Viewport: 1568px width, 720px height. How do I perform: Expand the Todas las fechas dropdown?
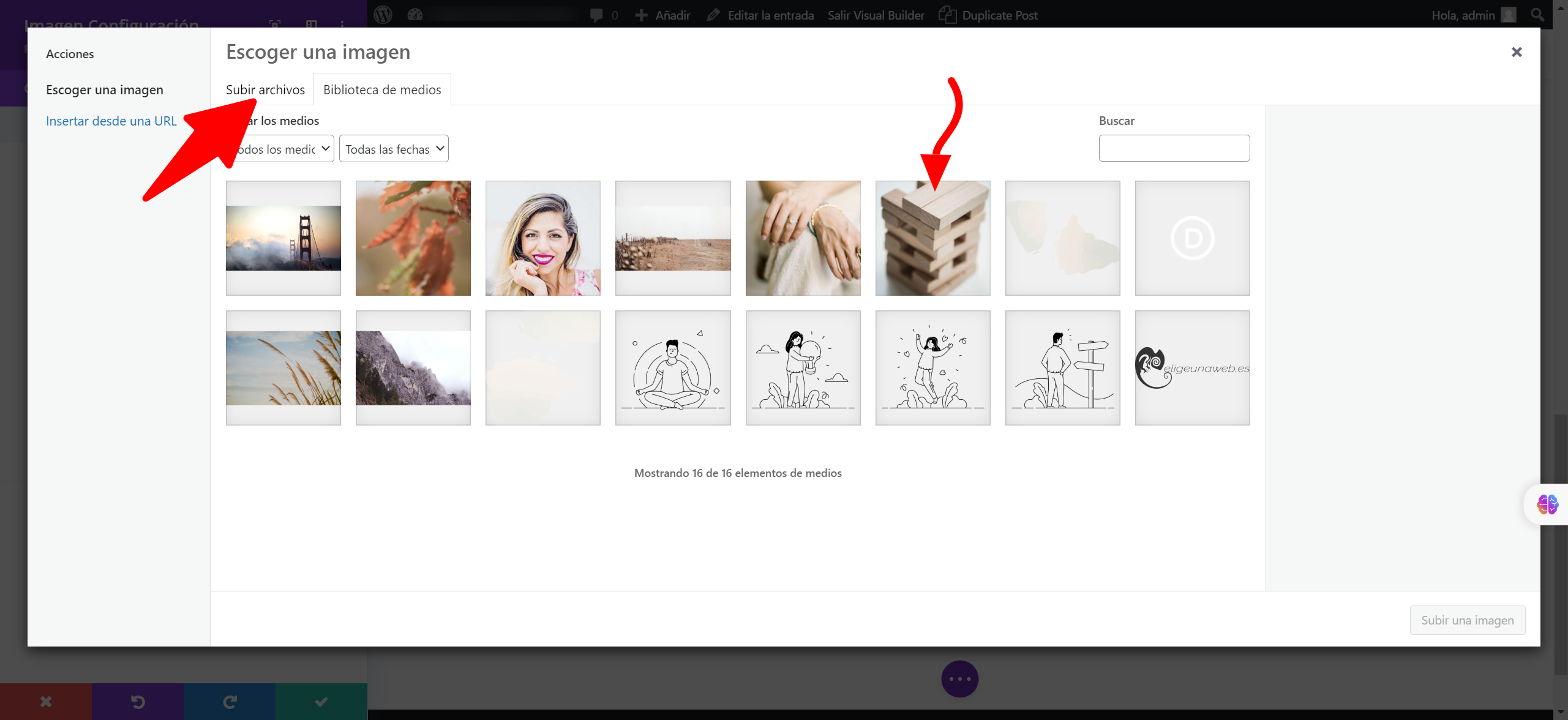pos(394,149)
